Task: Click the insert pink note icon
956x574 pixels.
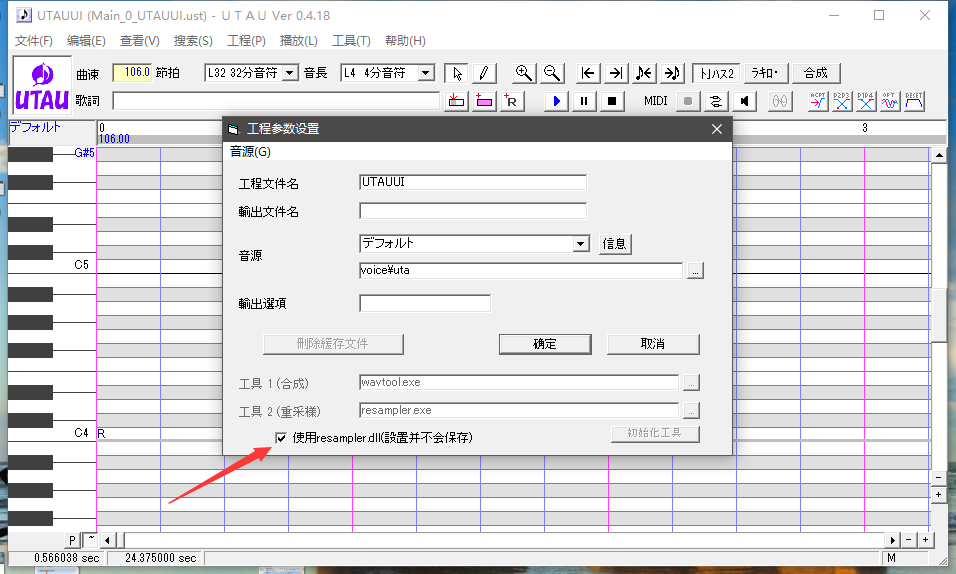Action: [484, 101]
